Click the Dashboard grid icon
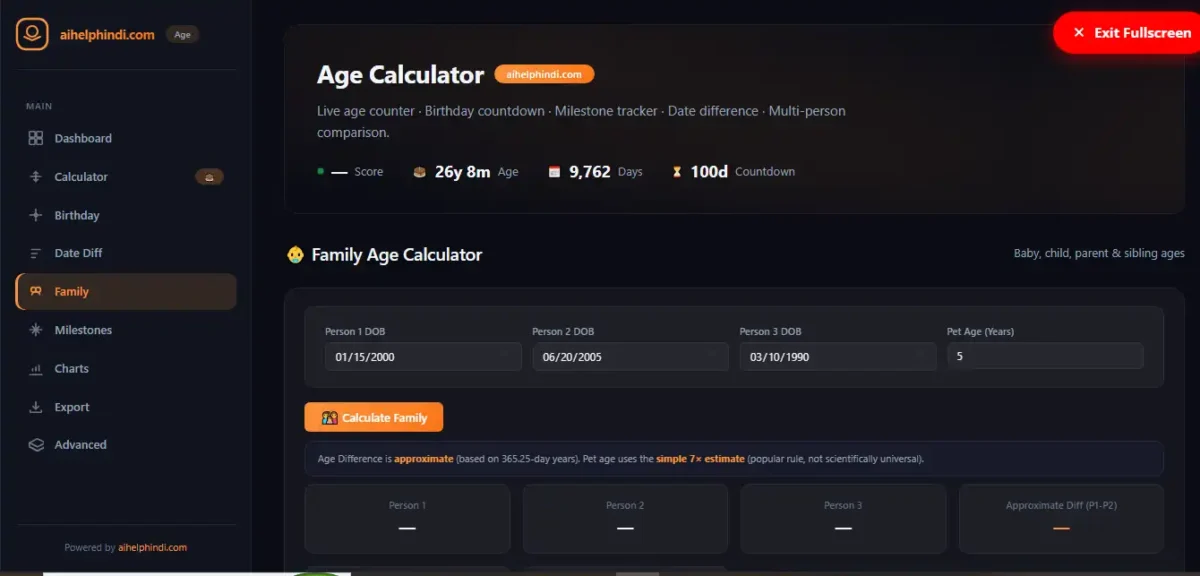The height and width of the screenshot is (576, 1200). click(x=36, y=138)
